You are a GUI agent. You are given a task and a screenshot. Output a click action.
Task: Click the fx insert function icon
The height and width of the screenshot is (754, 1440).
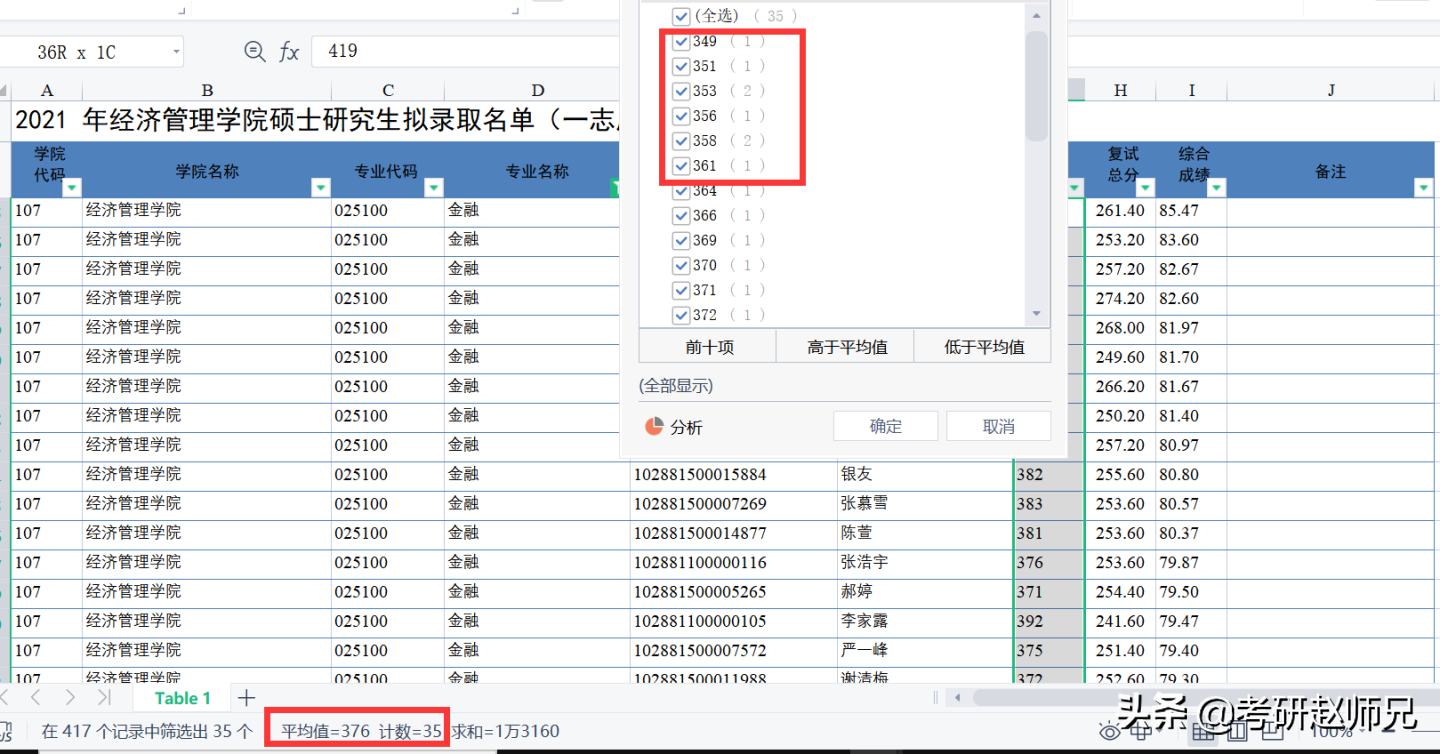tap(289, 51)
